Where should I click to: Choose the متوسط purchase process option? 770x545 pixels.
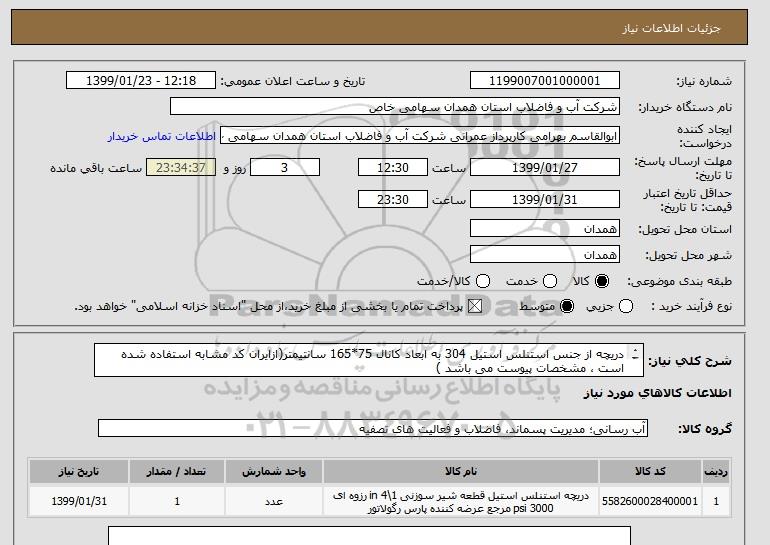(567, 306)
